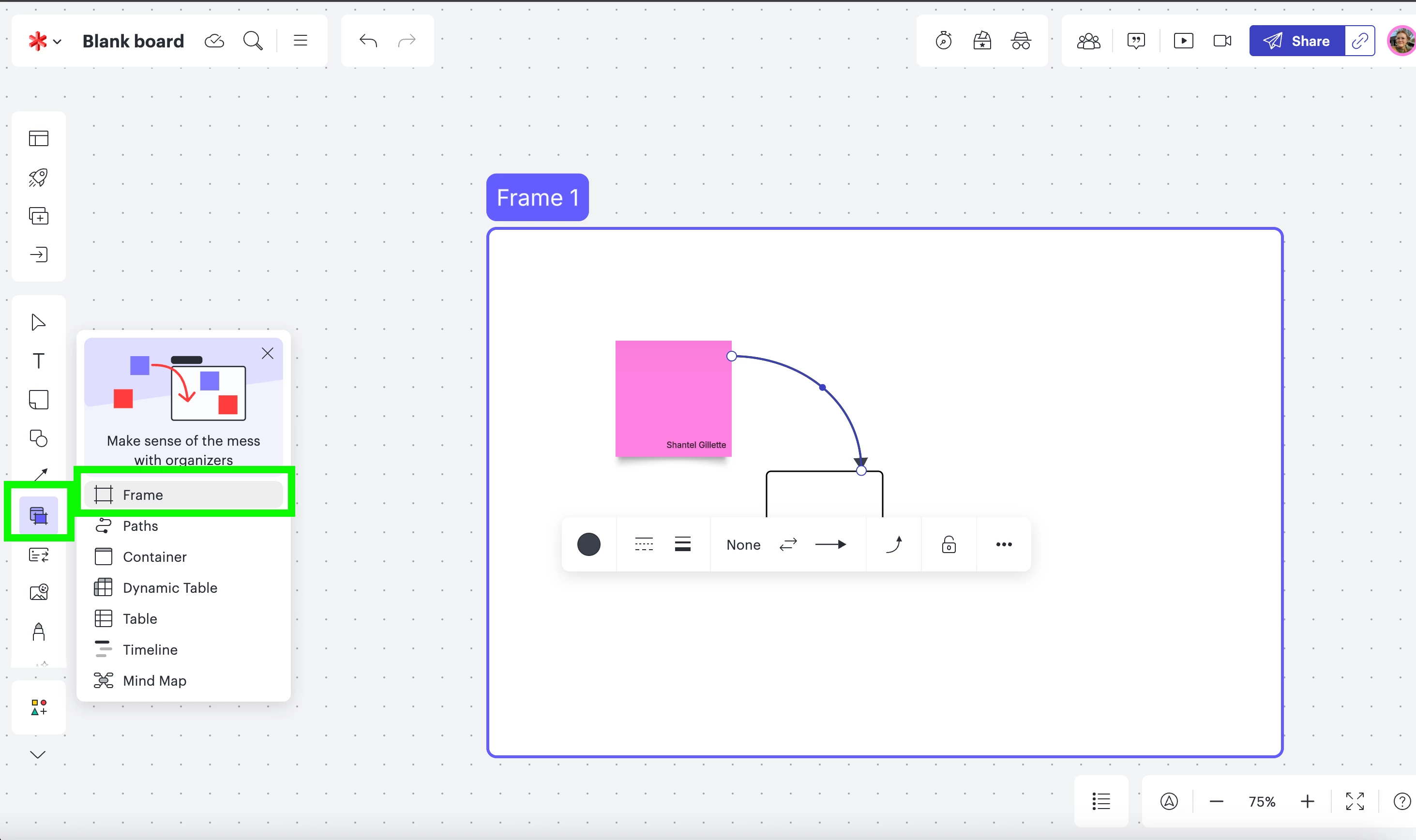Open the voting tool icon
Viewport: 1416px width, 840px height.
982,41
